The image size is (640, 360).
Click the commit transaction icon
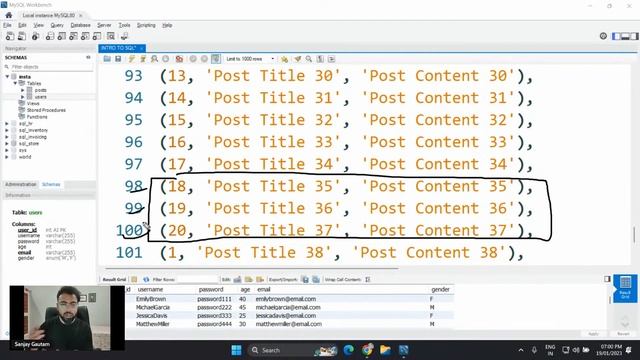[x=193, y=59]
